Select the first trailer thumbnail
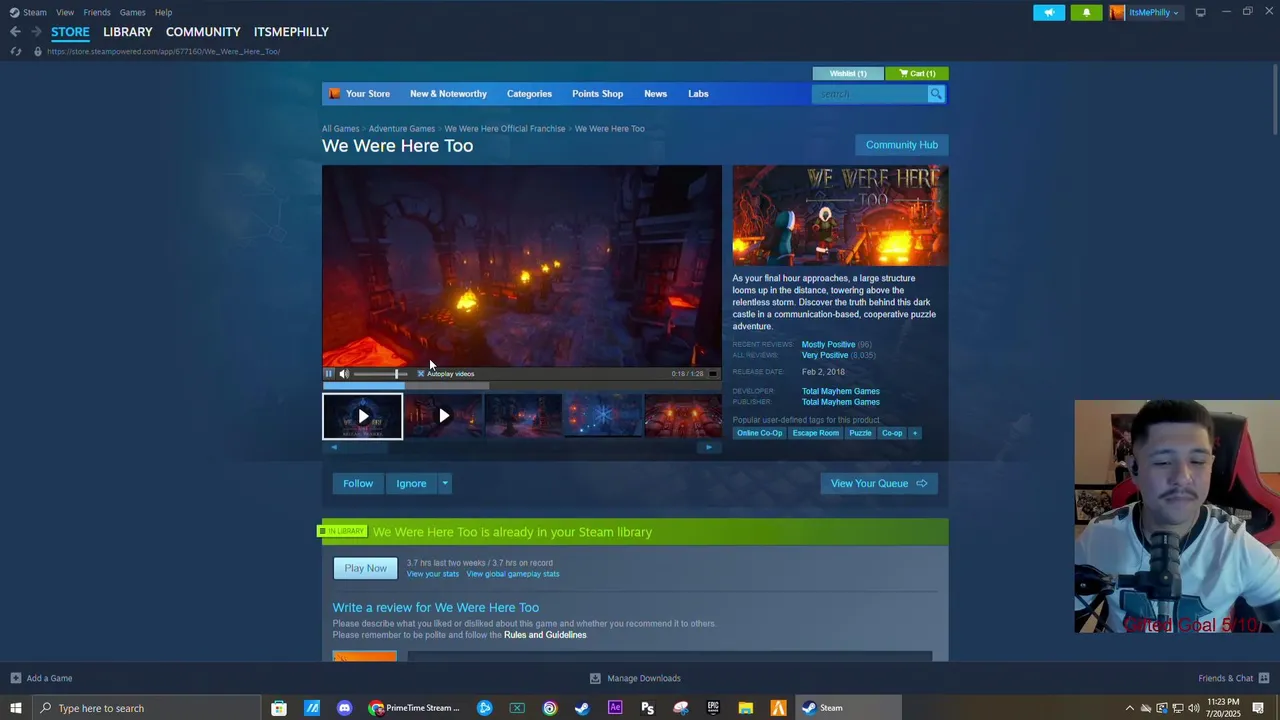 pos(362,416)
